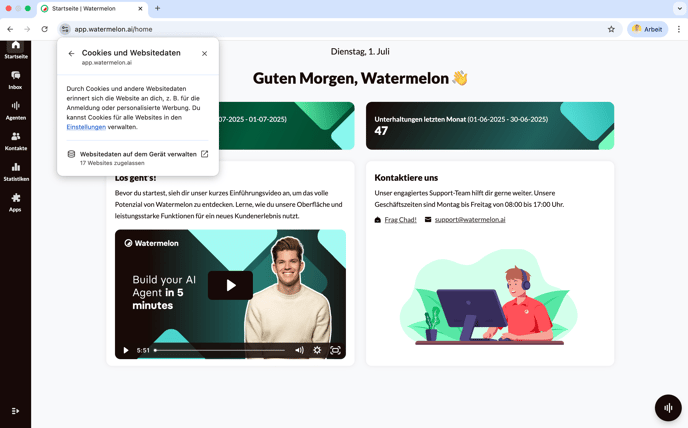Open Apps in the sidebar
688x428 pixels.
point(15,202)
